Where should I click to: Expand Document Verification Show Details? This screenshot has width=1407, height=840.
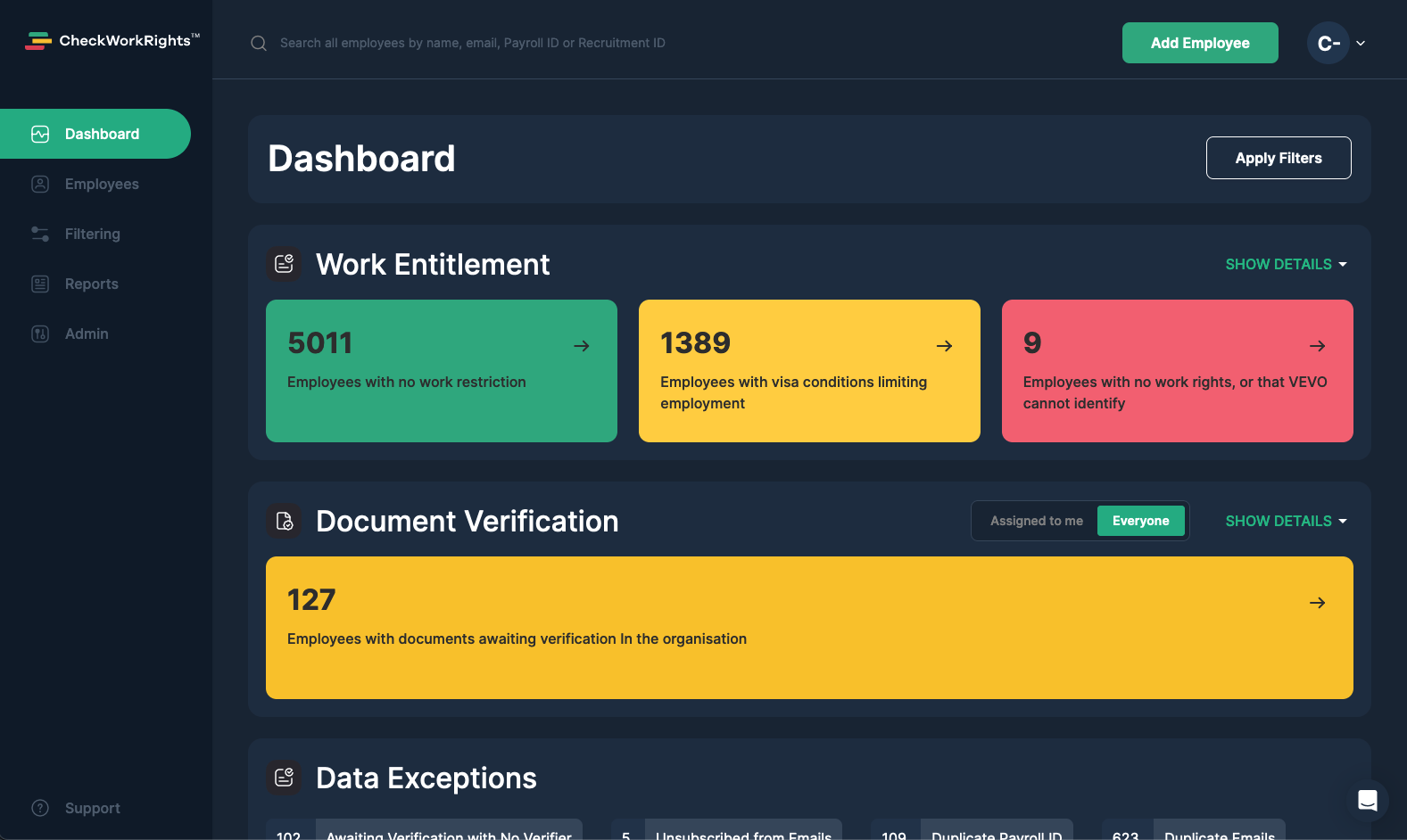[1286, 521]
